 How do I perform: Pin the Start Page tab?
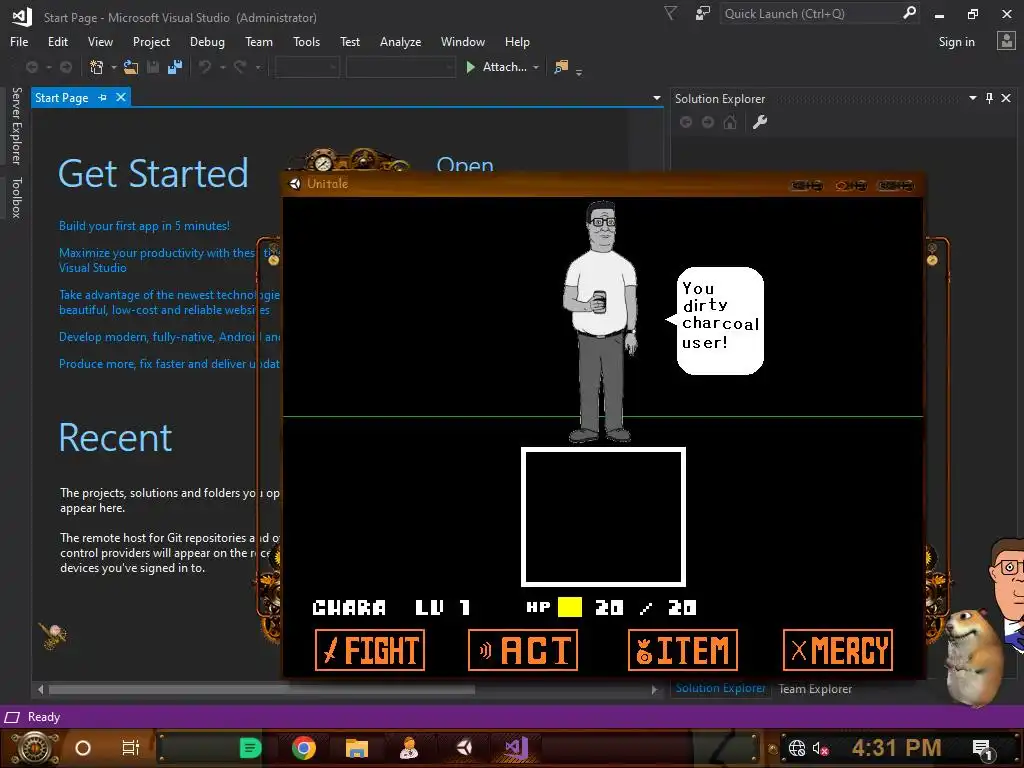tap(103, 97)
